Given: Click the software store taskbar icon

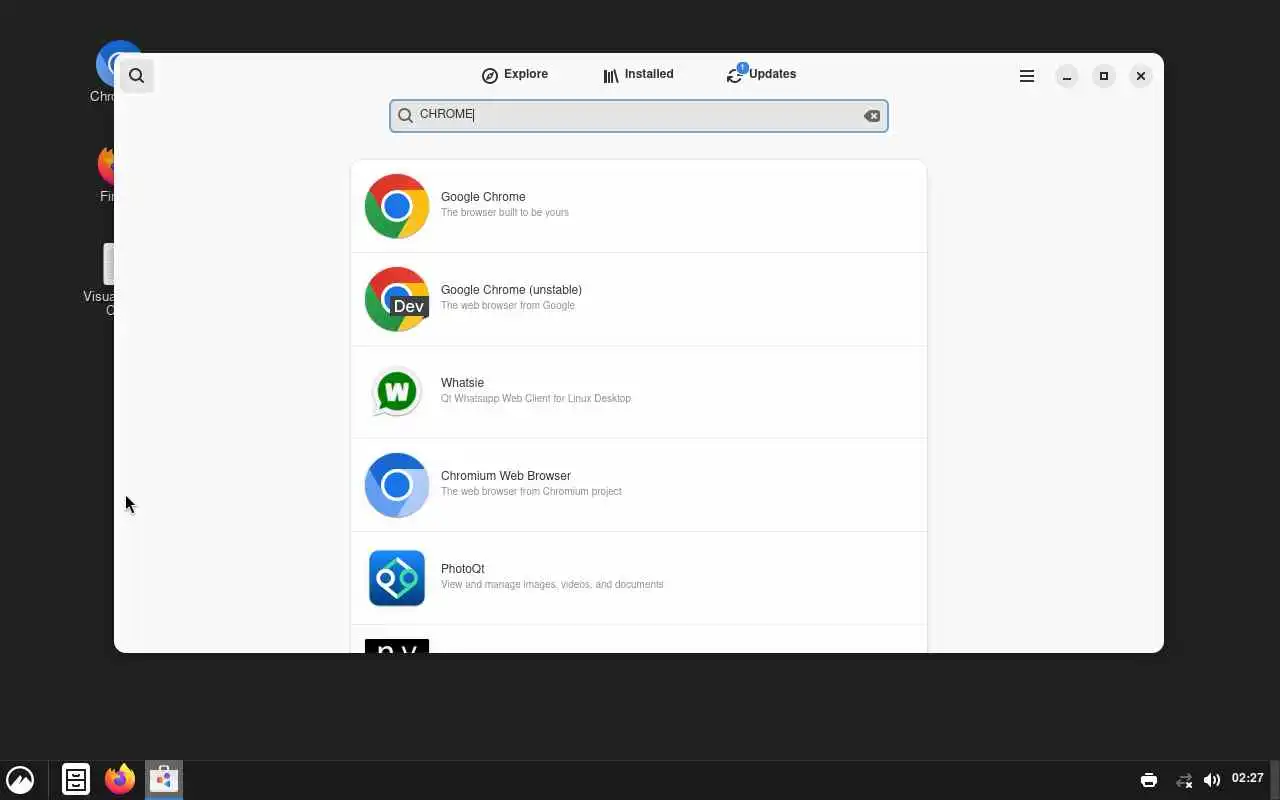Looking at the screenshot, I should tap(164, 779).
